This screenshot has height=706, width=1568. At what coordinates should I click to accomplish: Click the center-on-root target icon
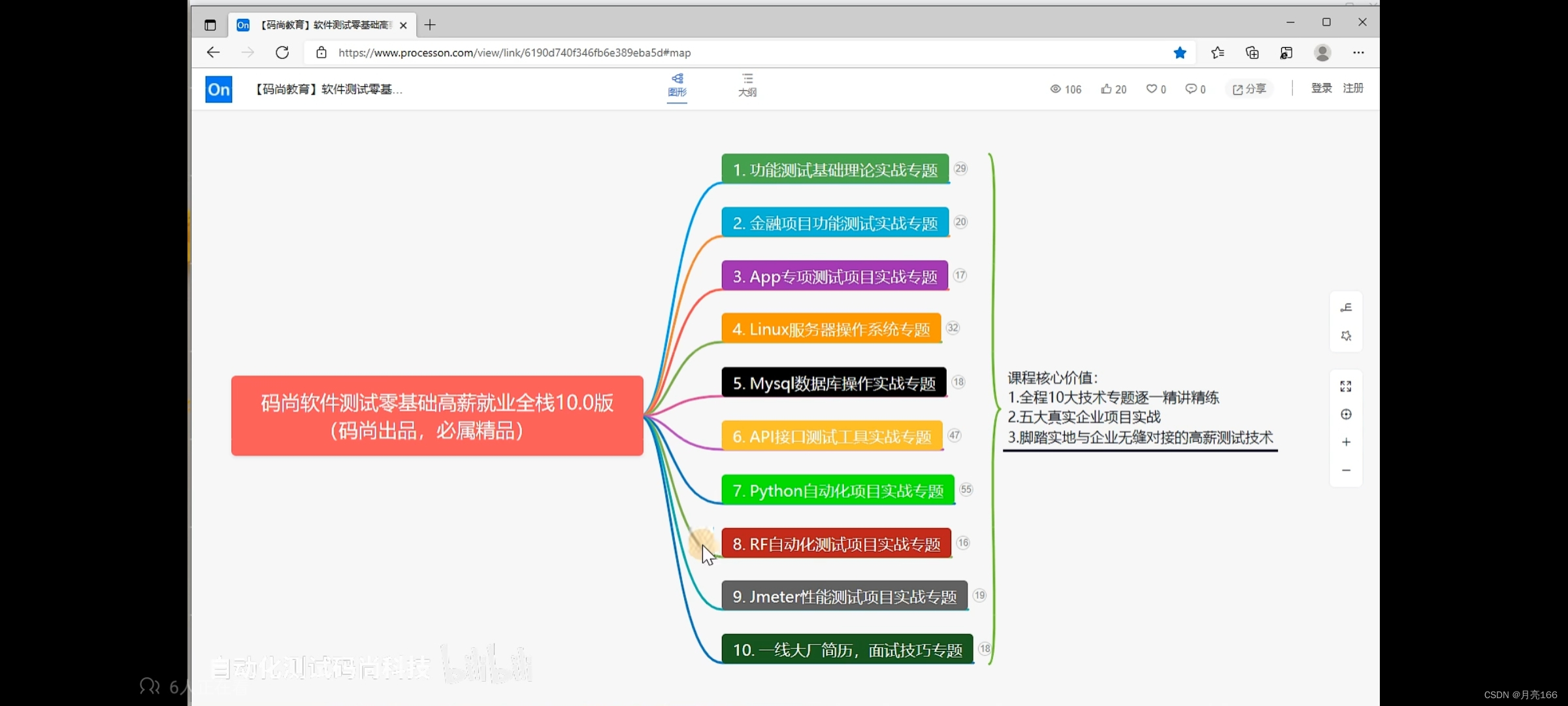1346,414
